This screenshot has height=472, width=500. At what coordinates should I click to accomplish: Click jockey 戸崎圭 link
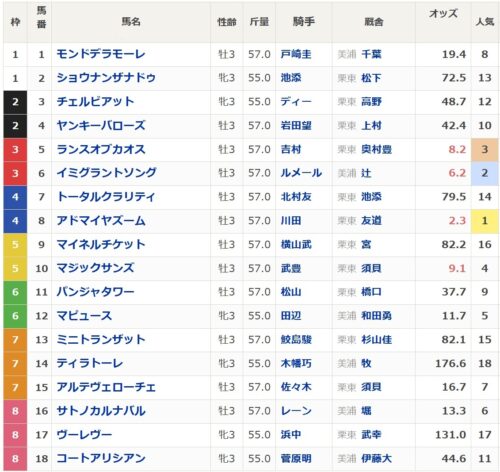point(296,54)
